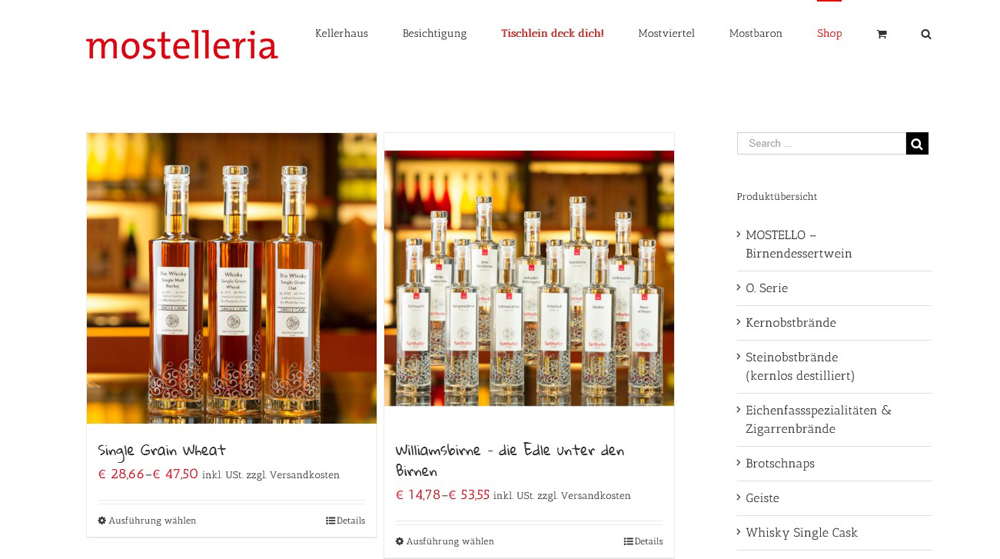Open the shopping cart icon
This screenshot has height=559, width=1000.
pos(881,34)
